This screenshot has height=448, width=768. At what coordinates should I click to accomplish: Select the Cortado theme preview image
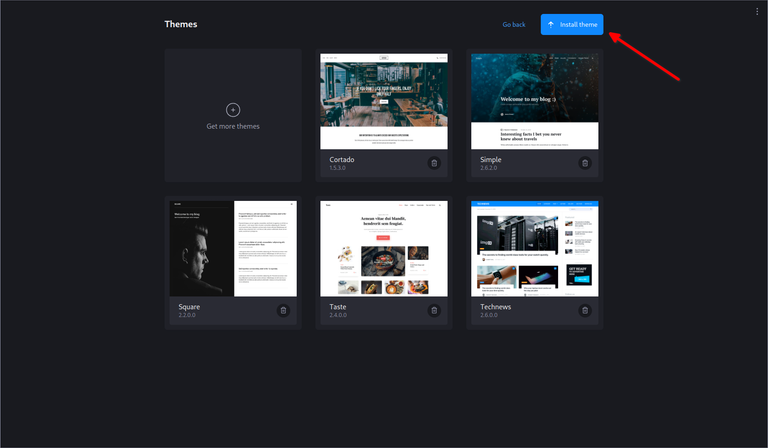tap(384, 101)
